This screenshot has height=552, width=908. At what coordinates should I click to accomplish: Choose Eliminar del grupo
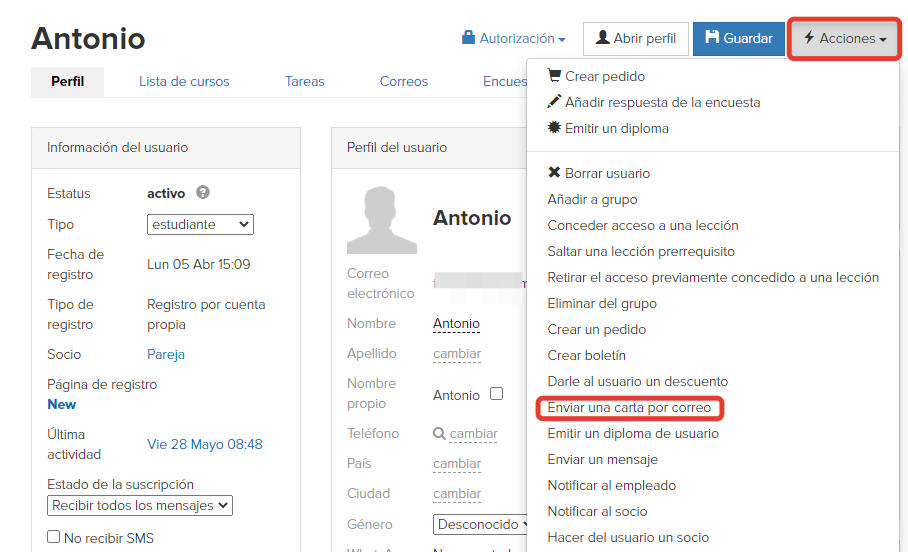point(602,304)
